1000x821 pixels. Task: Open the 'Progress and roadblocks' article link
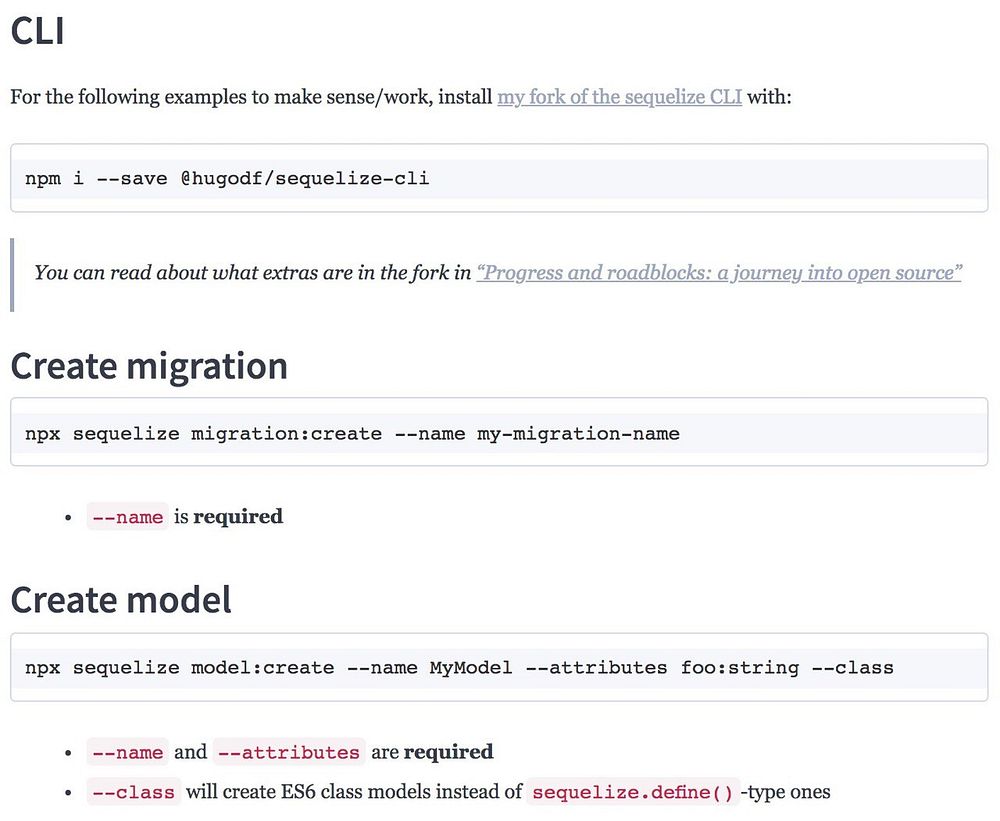pos(719,273)
